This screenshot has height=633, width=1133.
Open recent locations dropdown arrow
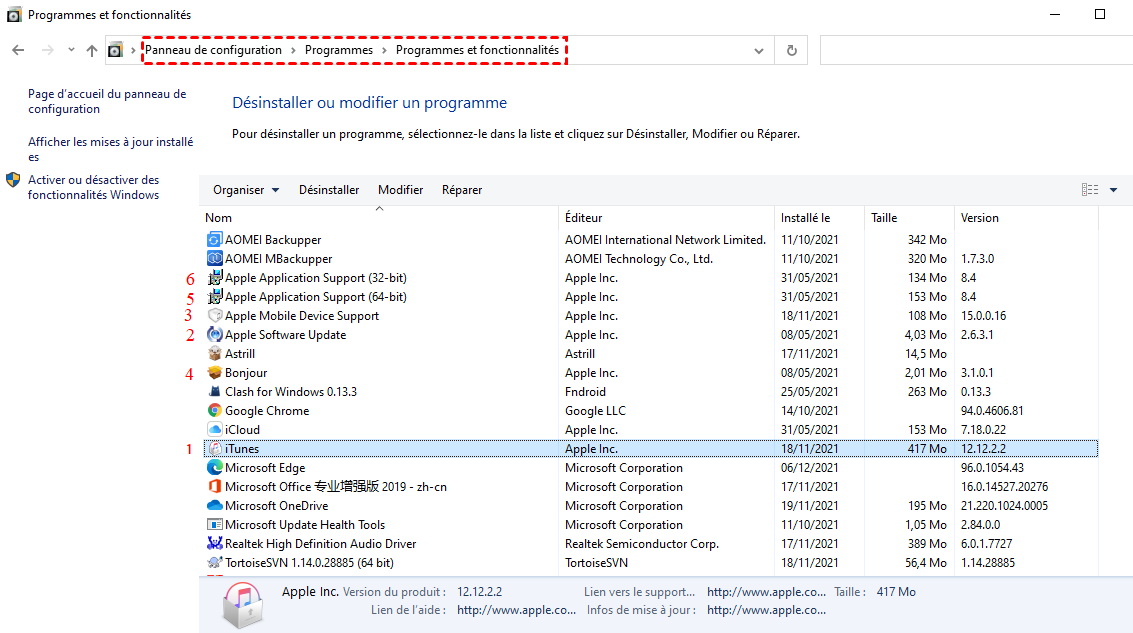coord(71,50)
